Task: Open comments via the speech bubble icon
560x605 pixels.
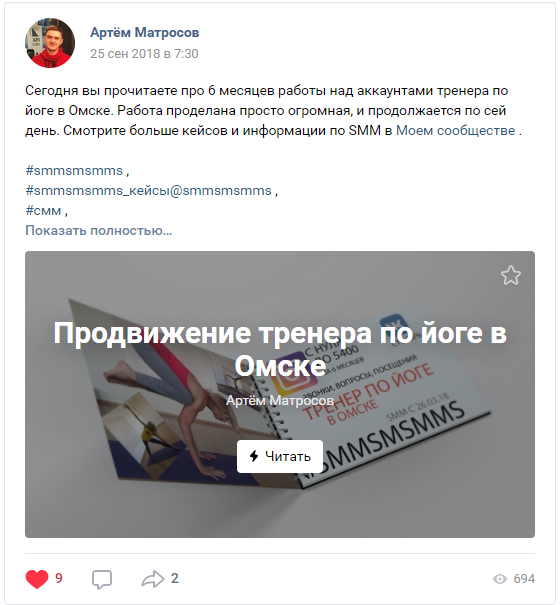Action: click(102, 579)
